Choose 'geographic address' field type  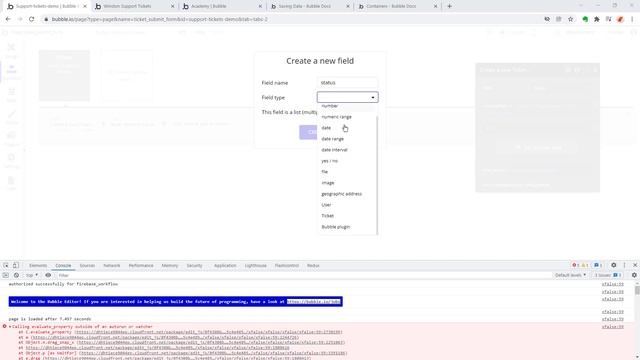pyautogui.click(x=347, y=194)
